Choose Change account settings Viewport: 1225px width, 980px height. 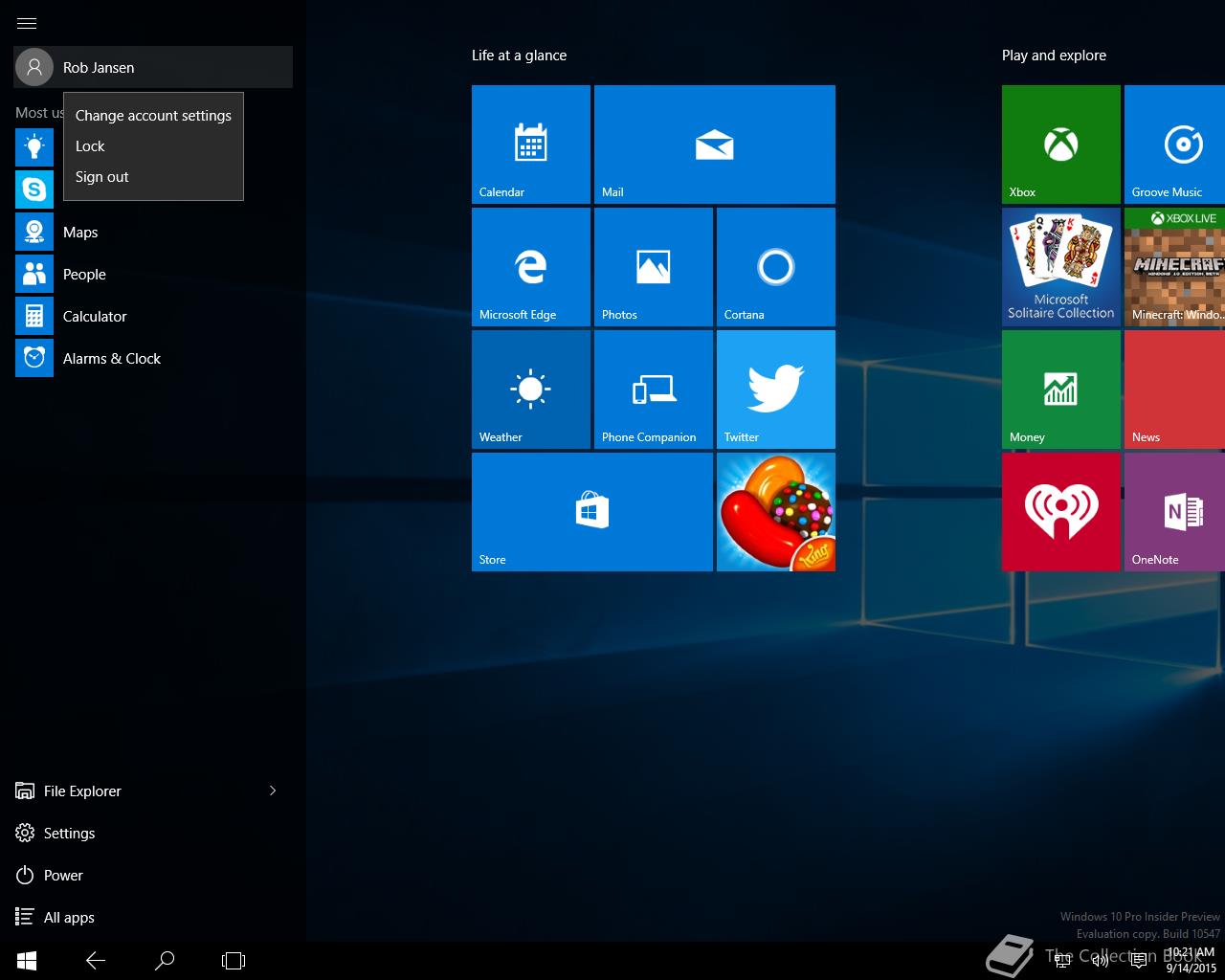pos(153,115)
